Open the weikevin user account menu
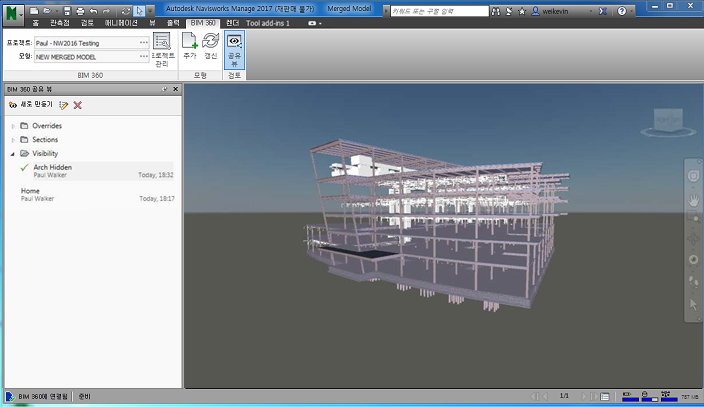The image size is (704, 407). [561, 11]
